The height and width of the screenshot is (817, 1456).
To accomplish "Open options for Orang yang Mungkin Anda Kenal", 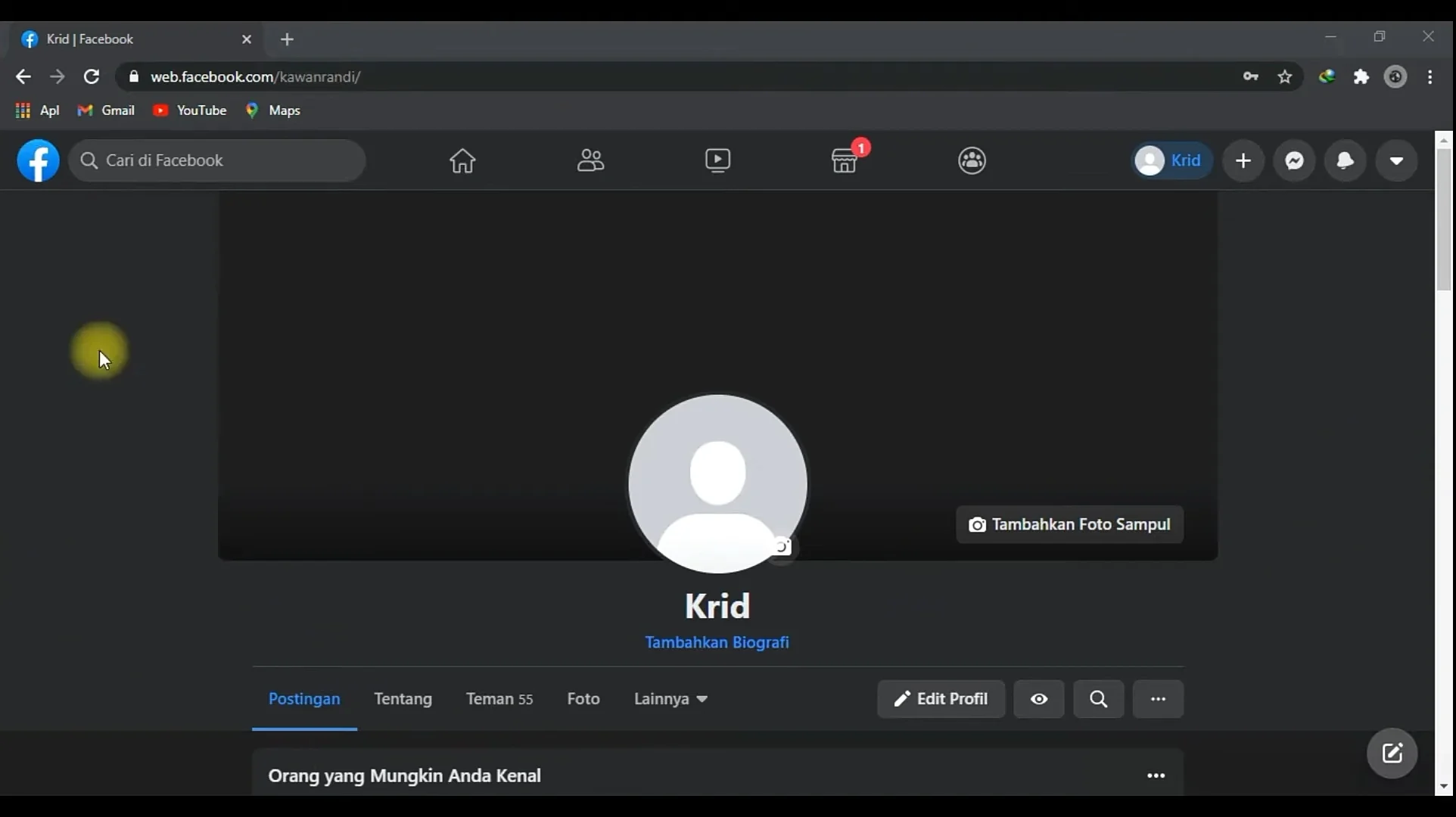I will 1156,776.
